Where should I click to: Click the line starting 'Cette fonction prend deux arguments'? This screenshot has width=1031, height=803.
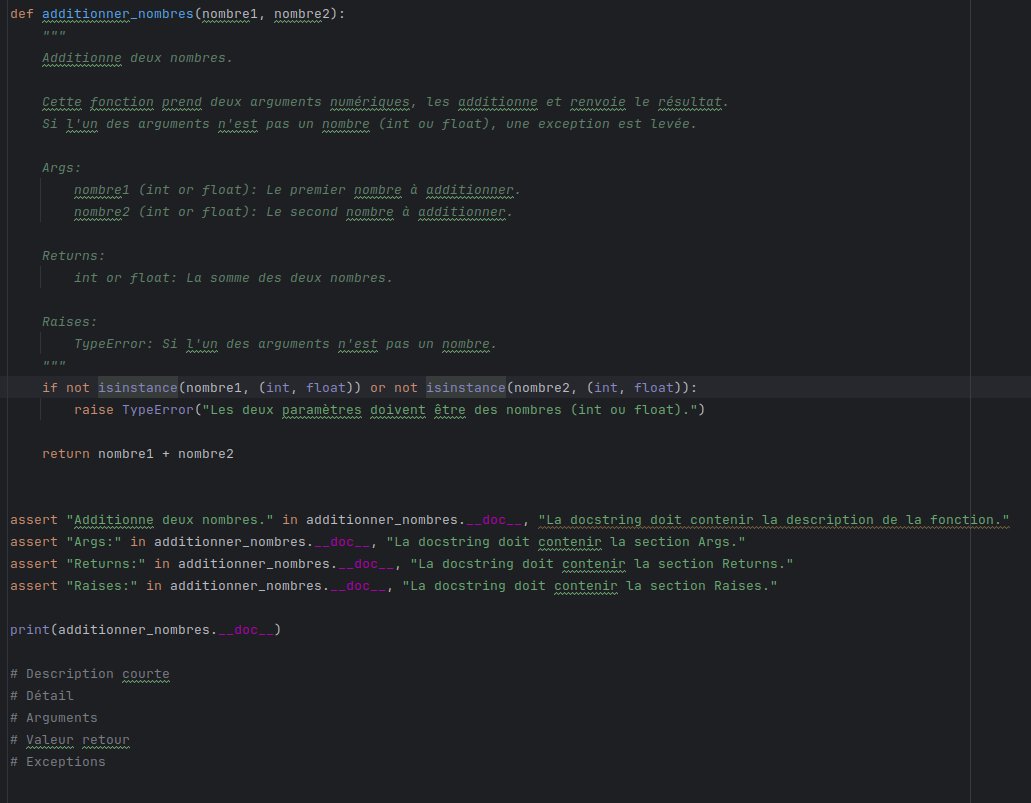coord(385,102)
